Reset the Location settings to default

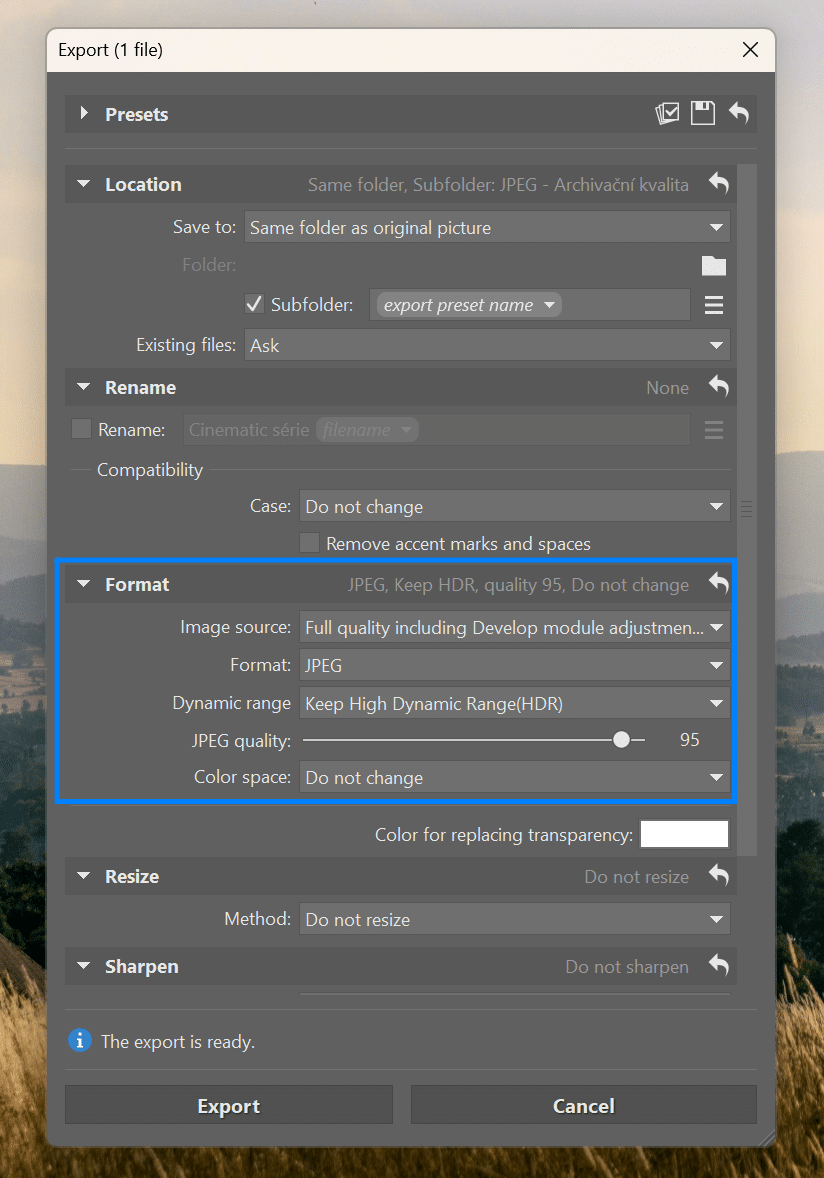(719, 184)
